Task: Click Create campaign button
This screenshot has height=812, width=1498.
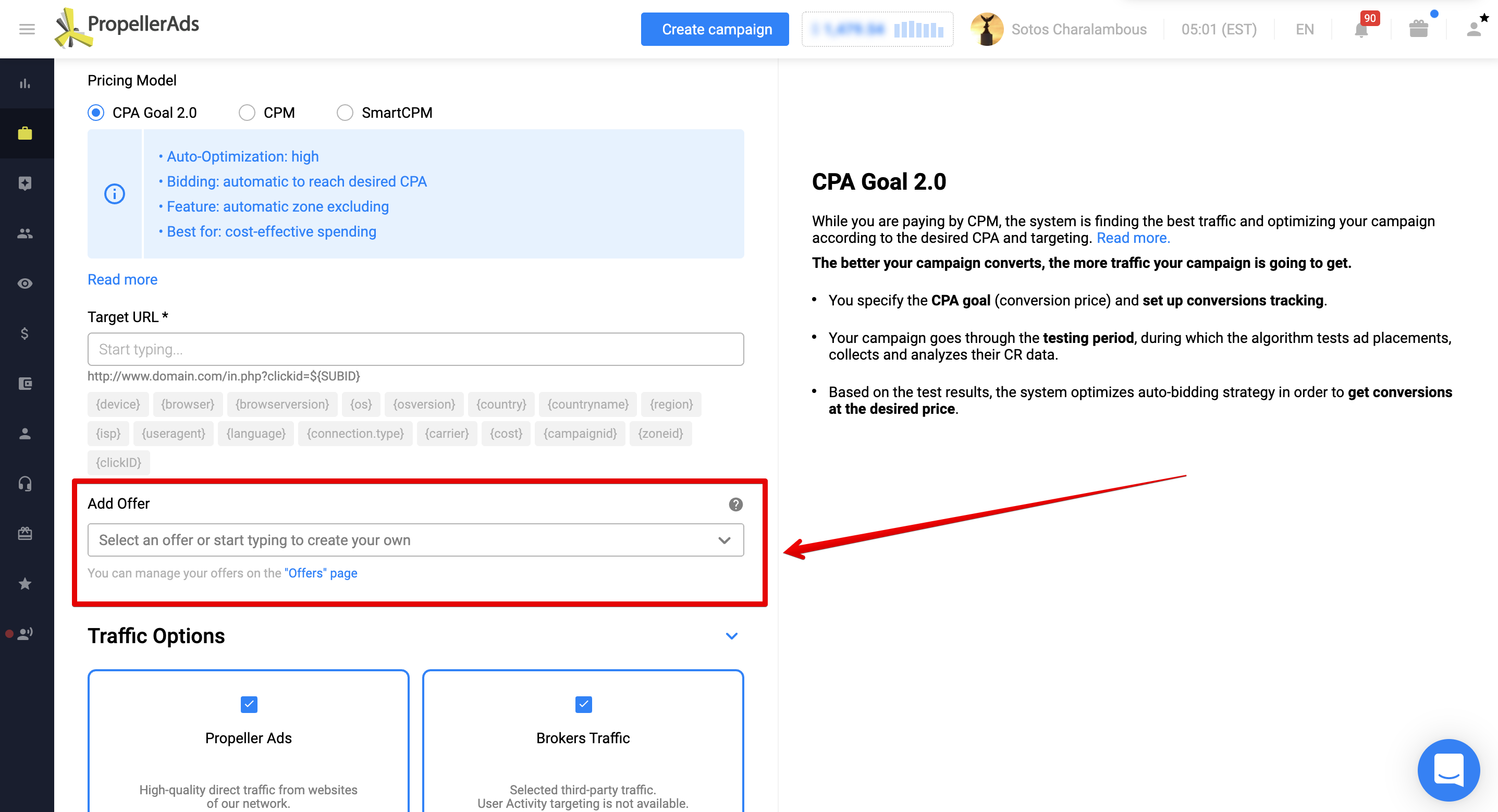Action: [717, 29]
